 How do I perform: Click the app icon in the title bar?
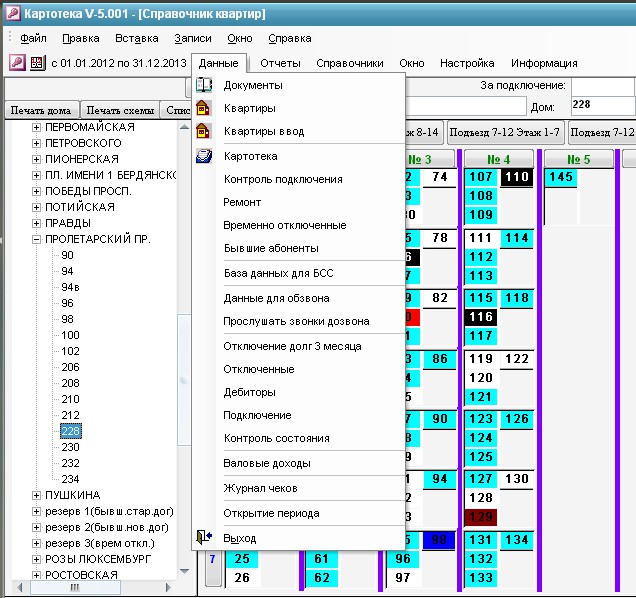click(x=13, y=13)
